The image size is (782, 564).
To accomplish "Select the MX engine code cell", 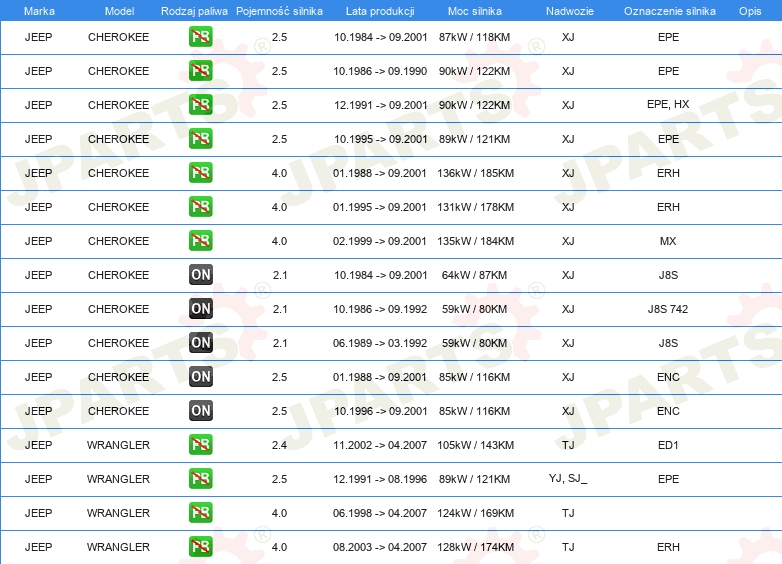I will (x=668, y=241).
